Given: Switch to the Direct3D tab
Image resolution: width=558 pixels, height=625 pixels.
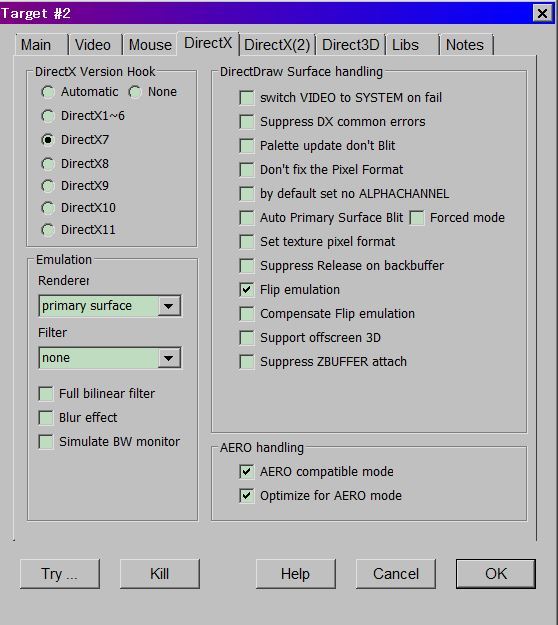Looking at the screenshot, I should coord(350,44).
